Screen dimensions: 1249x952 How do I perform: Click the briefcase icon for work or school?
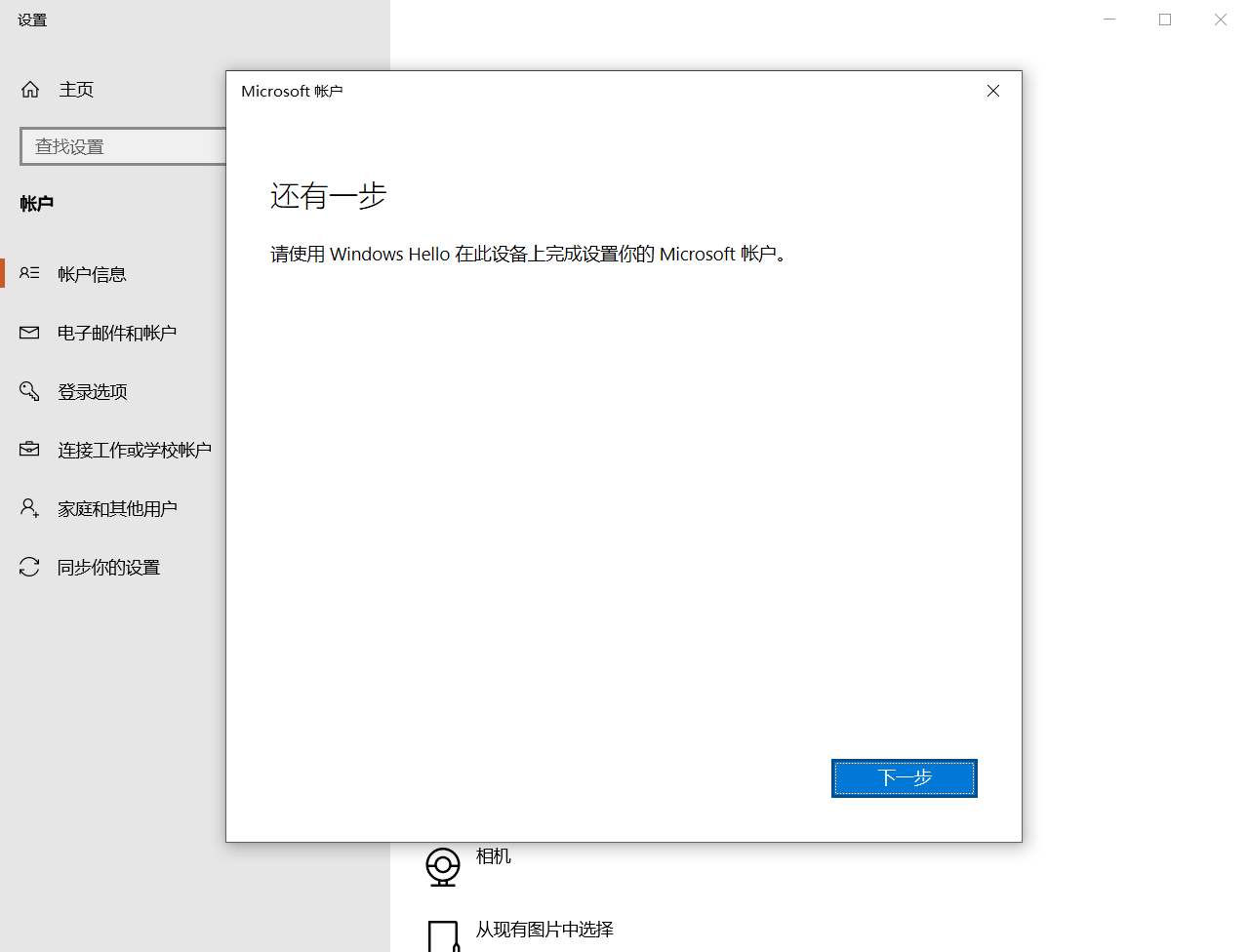[29, 450]
